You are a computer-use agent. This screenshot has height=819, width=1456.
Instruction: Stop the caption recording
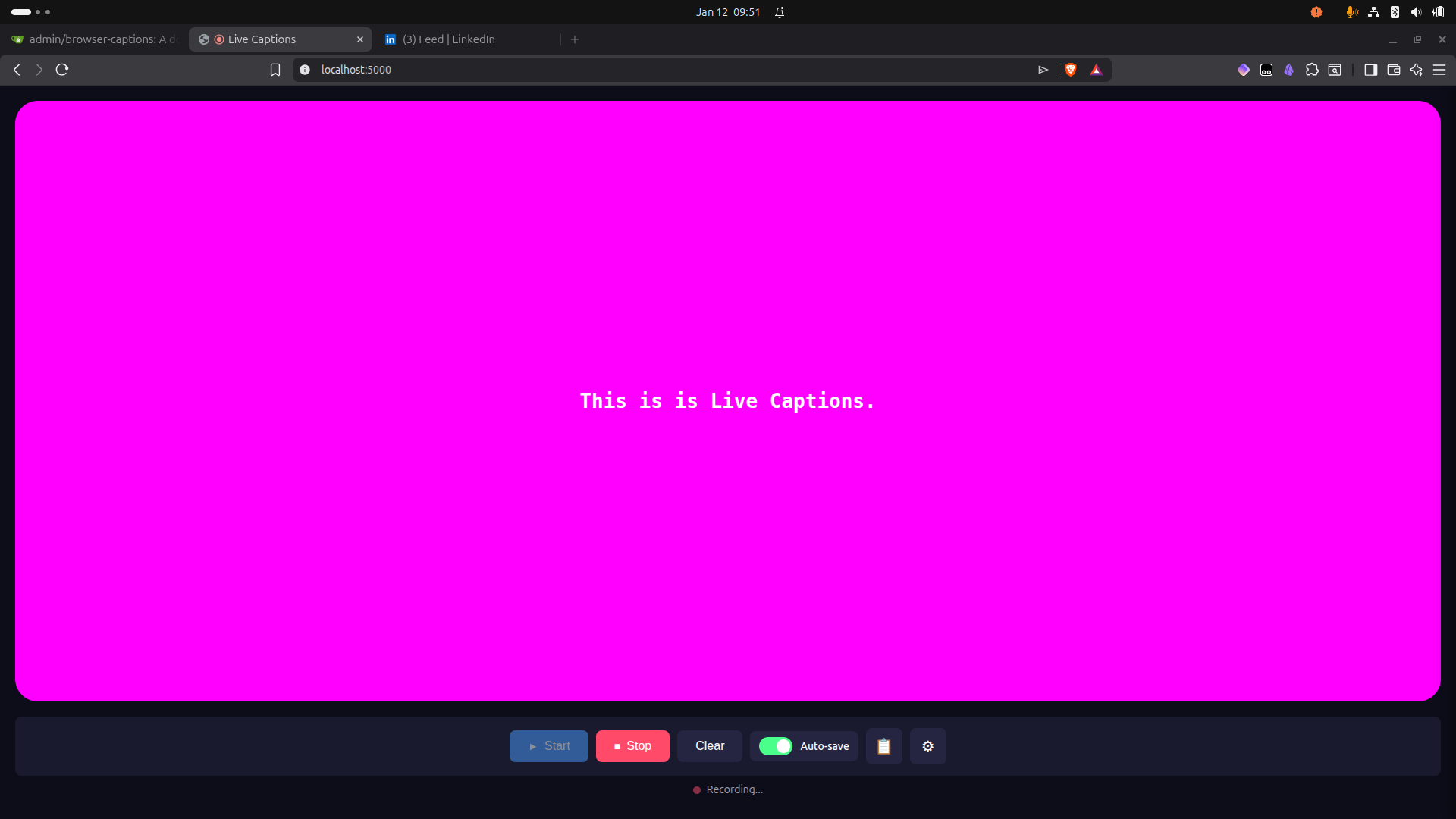pyautogui.click(x=632, y=746)
